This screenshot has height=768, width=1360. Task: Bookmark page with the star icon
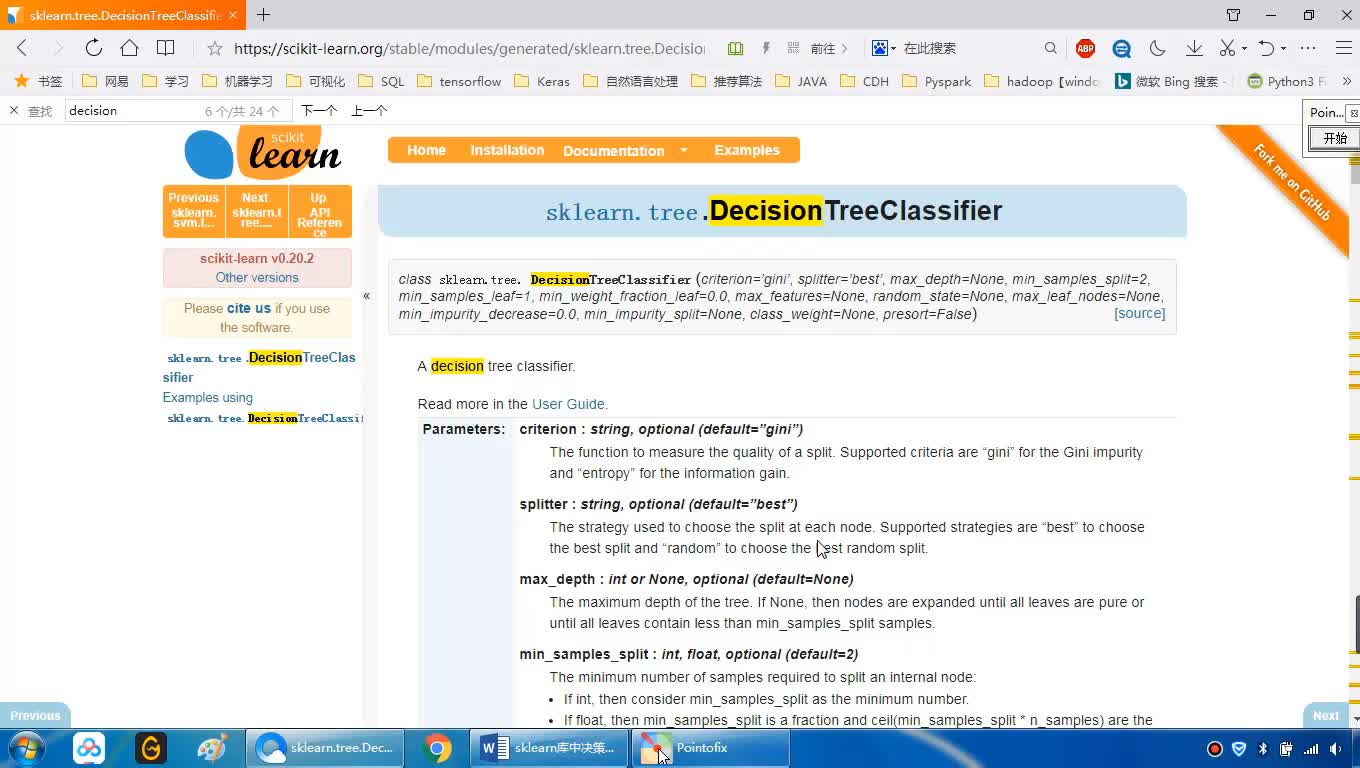coord(214,48)
